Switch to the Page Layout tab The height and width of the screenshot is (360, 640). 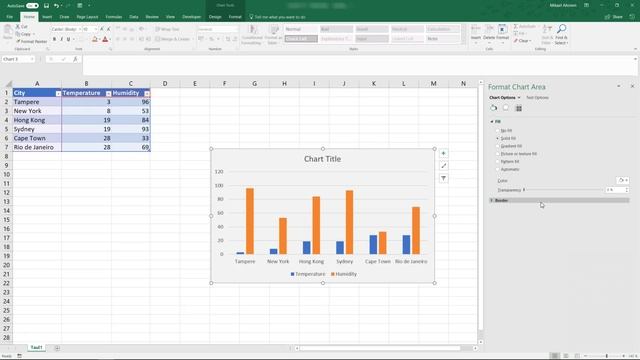87,17
